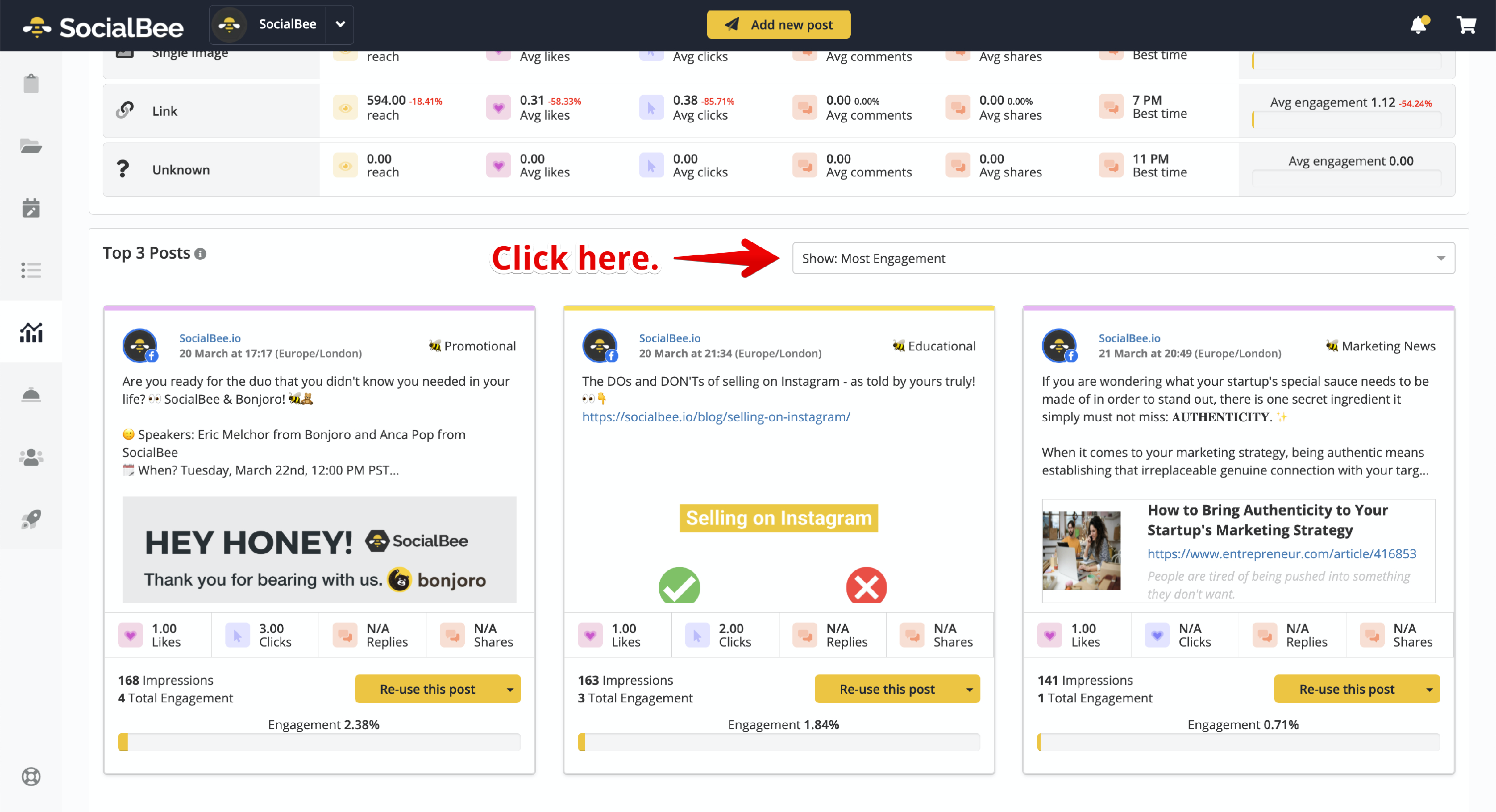Screen dimensions: 1496x812
Task: Re-use the Promotional post
Action: [427, 689]
